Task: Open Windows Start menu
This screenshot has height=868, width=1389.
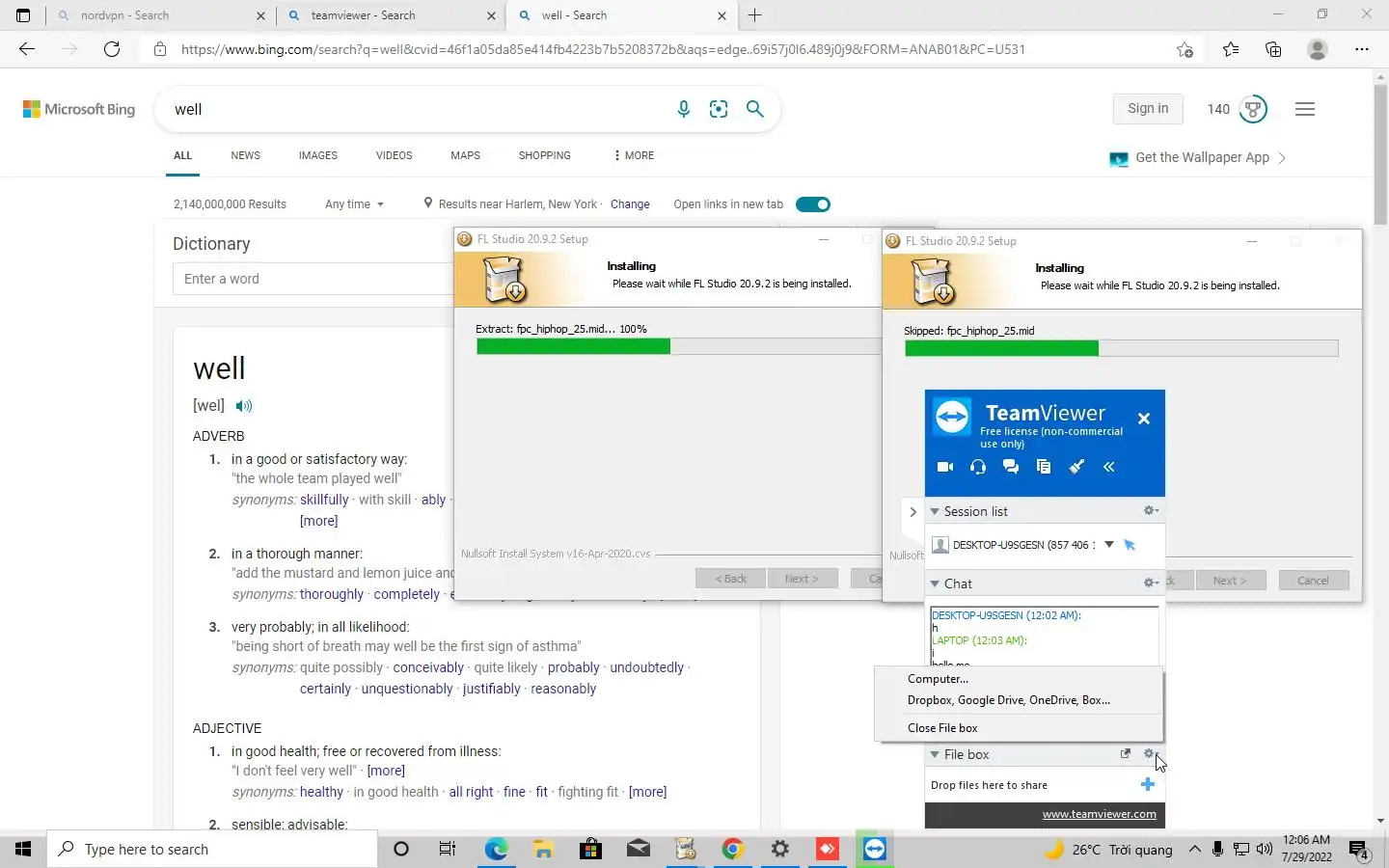Action: tap(23, 849)
